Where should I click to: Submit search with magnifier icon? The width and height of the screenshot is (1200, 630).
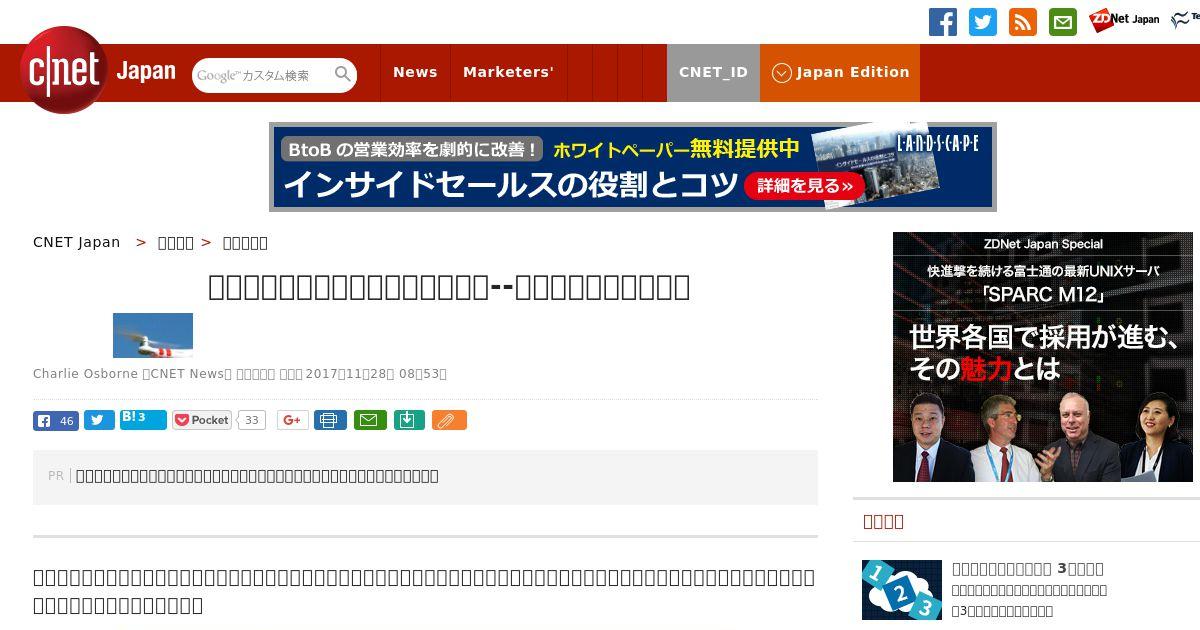pyautogui.click(x=343, y=74)
